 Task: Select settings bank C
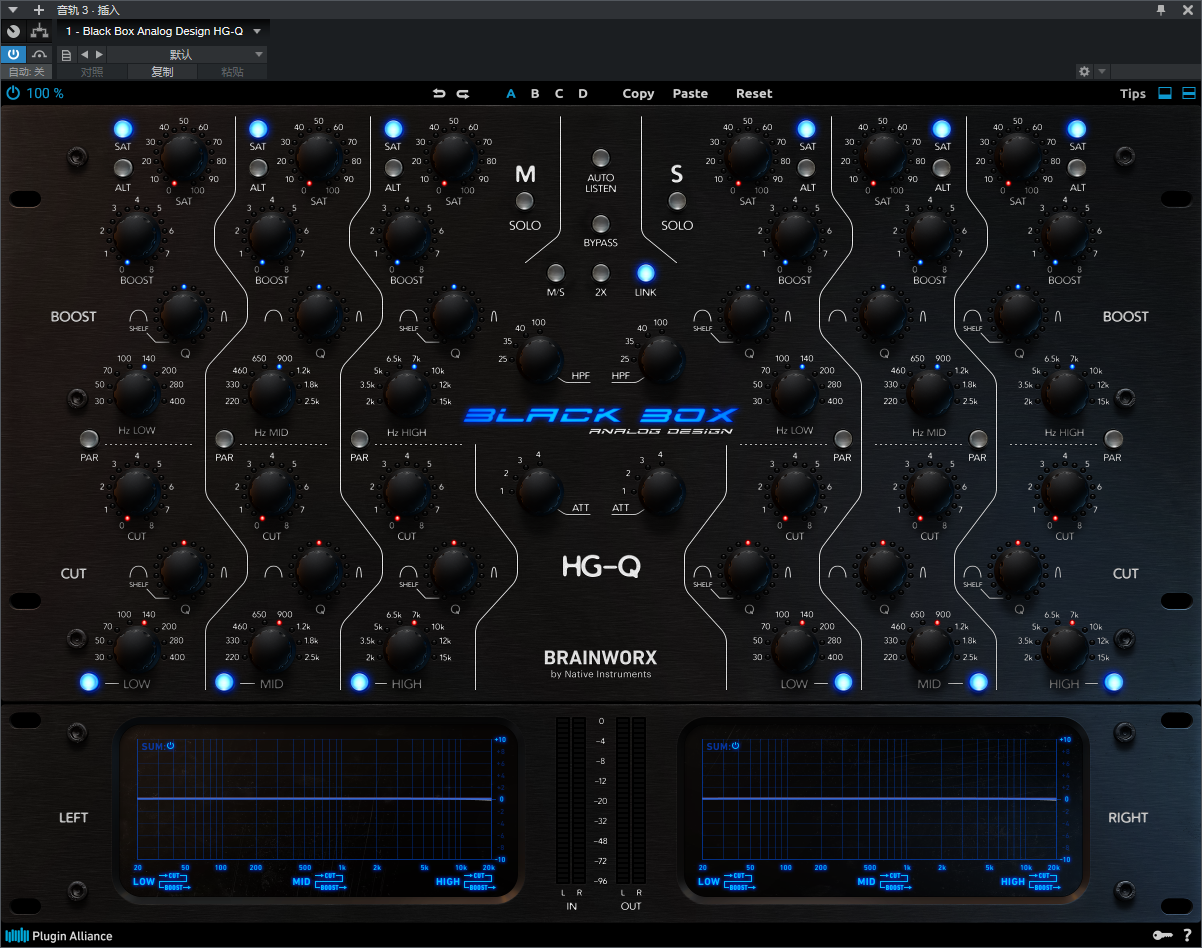559,94
